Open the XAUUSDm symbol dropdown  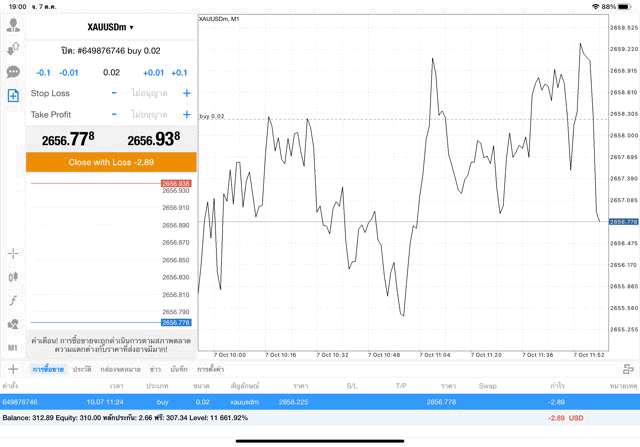coord(110,27)
